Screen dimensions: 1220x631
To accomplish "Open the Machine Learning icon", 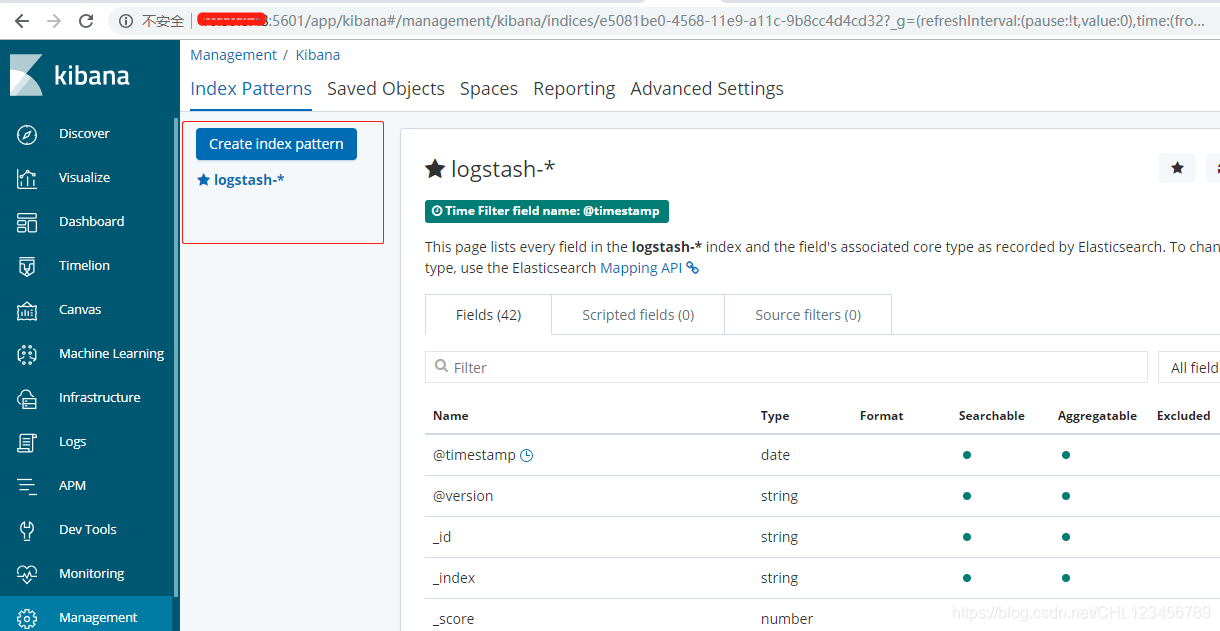I will (x=27, y=354).
